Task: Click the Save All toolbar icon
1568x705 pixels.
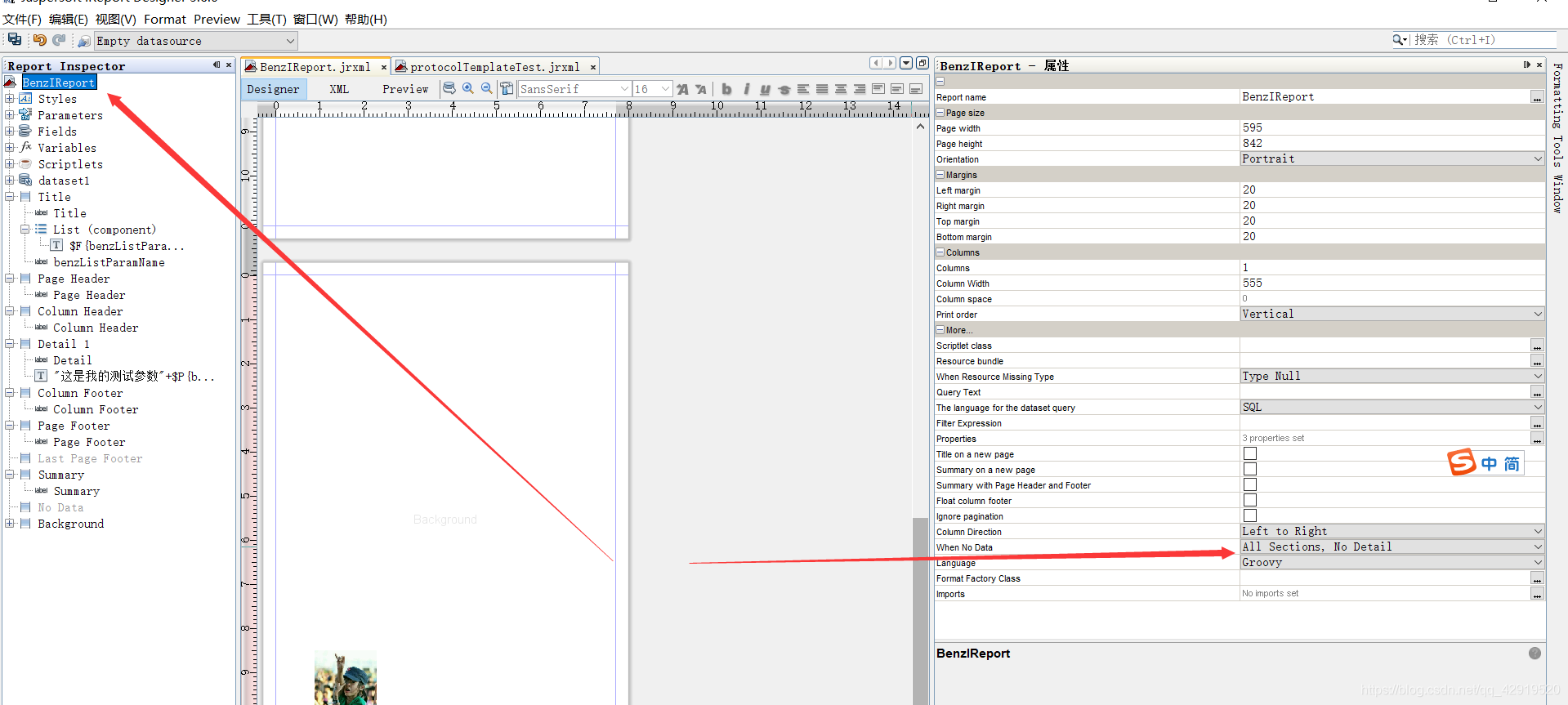Action: pos(15,39)
